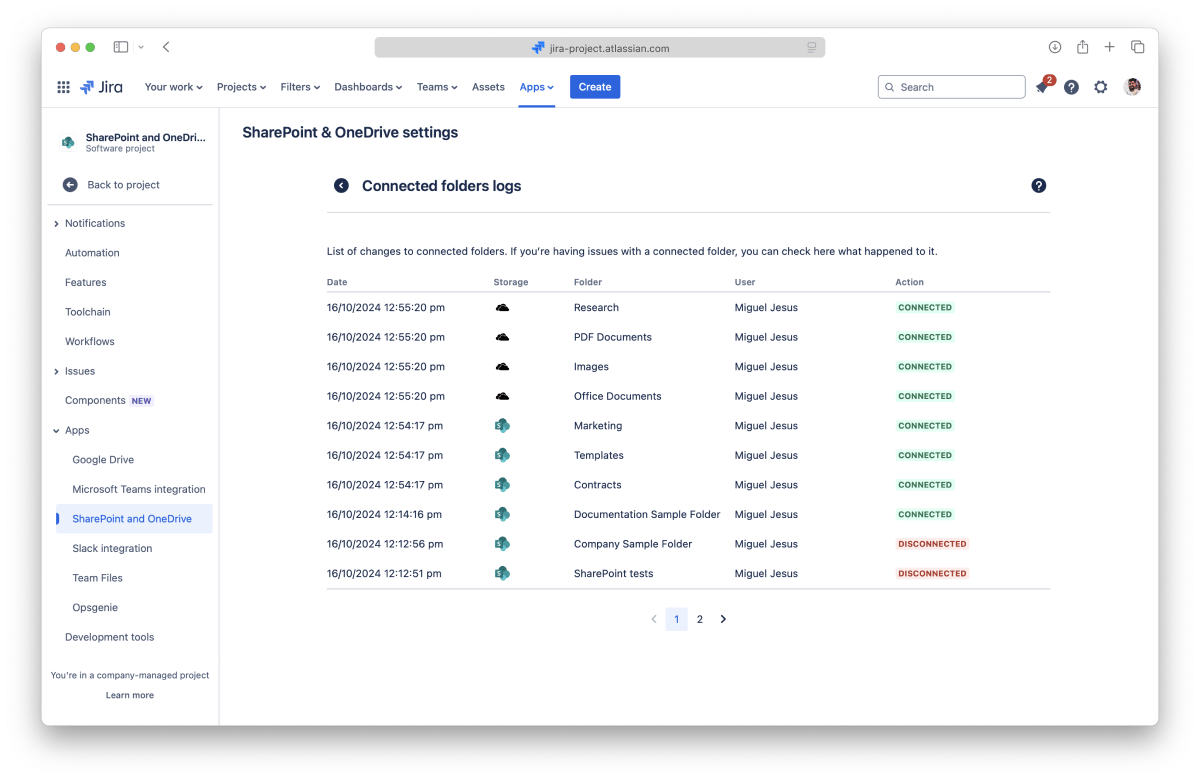The height and width of the screenshot is (781, 1200).
Task: Click the notifications bell icon
Action: click(1042, 87)
